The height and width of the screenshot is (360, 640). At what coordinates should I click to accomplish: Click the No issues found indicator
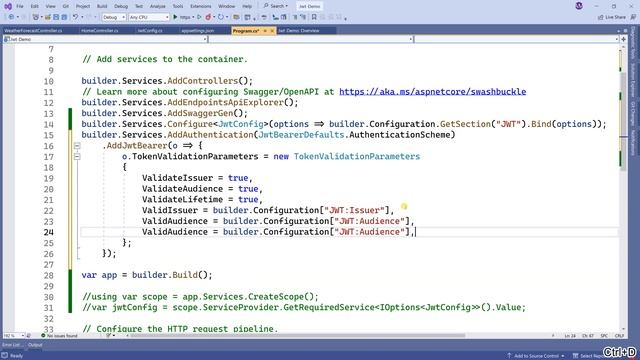(59, 336)
